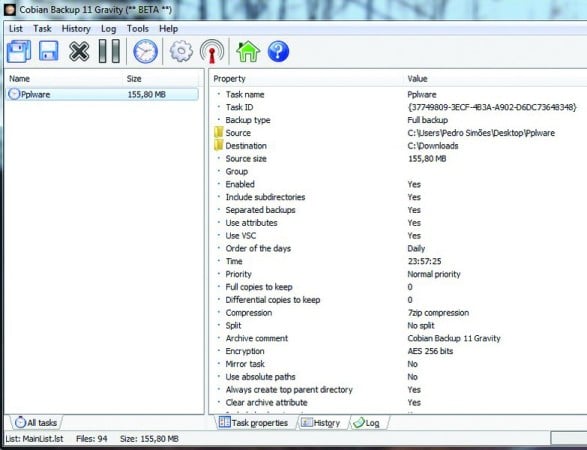Open the List menu
This screenshot has width=587, height=450.
16,29
